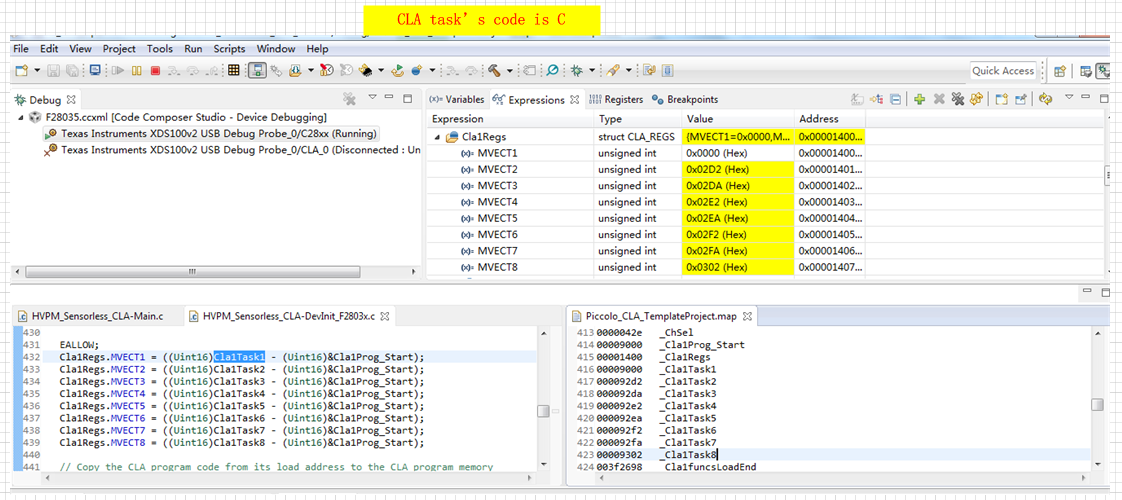
Task: Click the Build hammer icon
Action: click(494, 71)
